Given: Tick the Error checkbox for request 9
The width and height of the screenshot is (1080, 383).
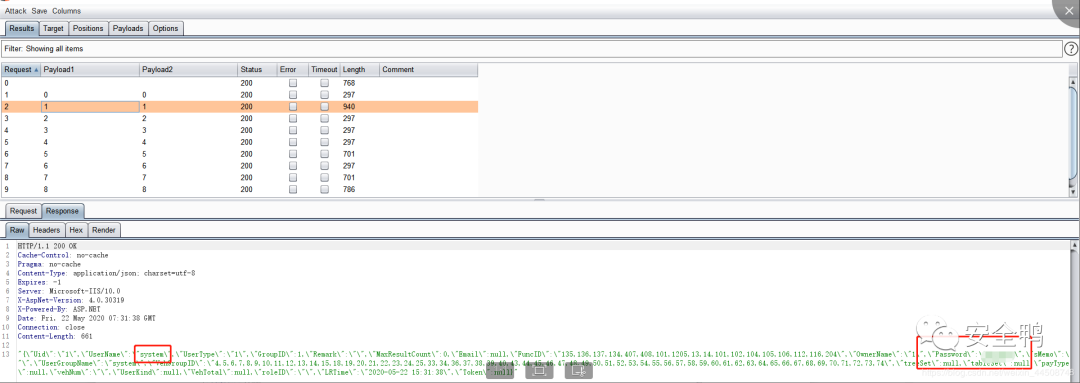Looking at the screenshot, I should pyautogui.click(x=293, y=189).
